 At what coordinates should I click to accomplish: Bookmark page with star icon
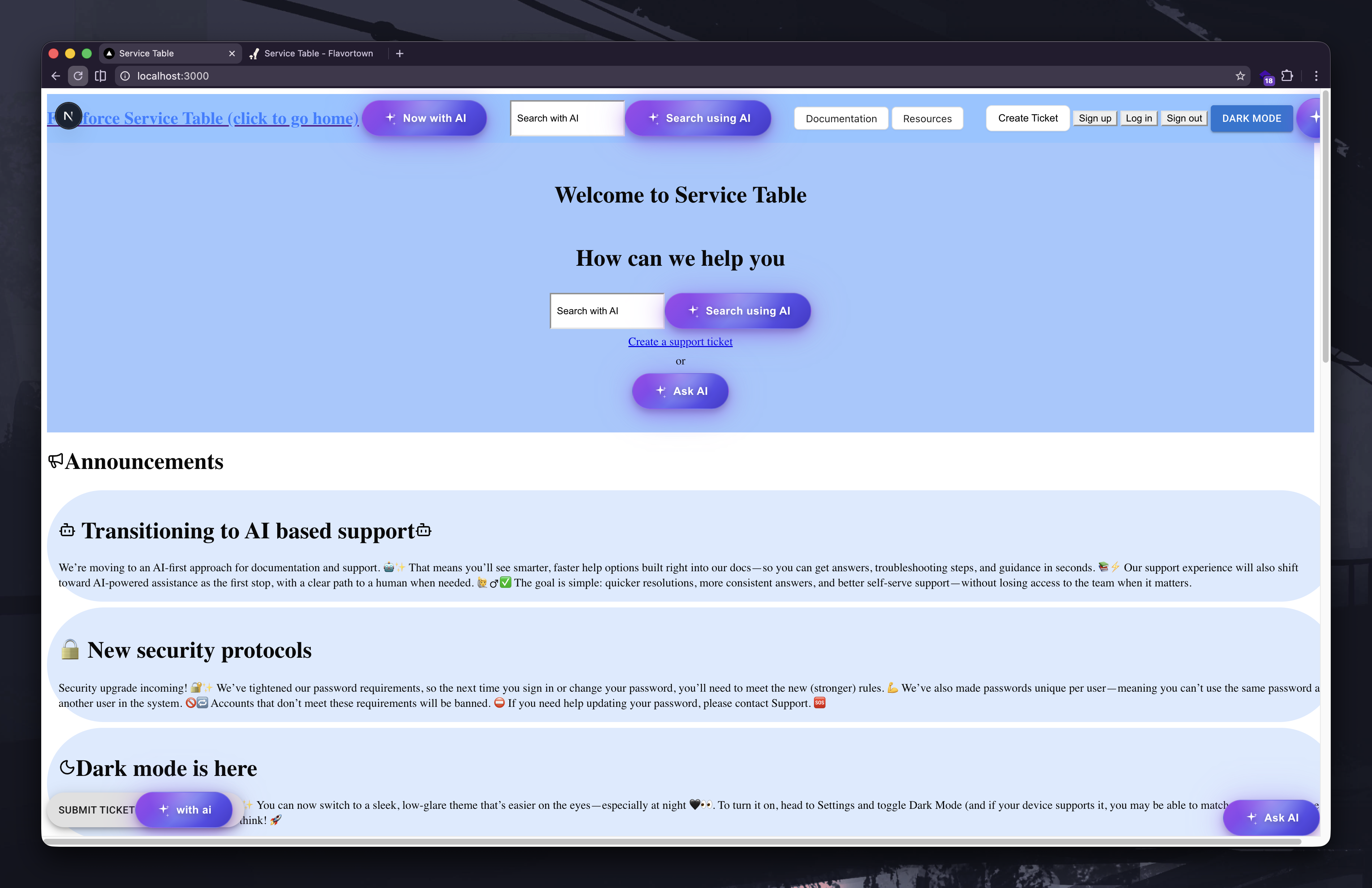click(x=1240, y=76)
